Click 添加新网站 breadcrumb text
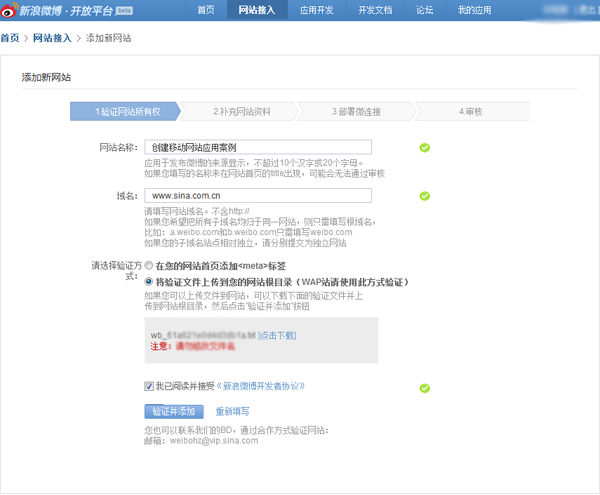Screen dimensions: 600x495 point(108,38)
